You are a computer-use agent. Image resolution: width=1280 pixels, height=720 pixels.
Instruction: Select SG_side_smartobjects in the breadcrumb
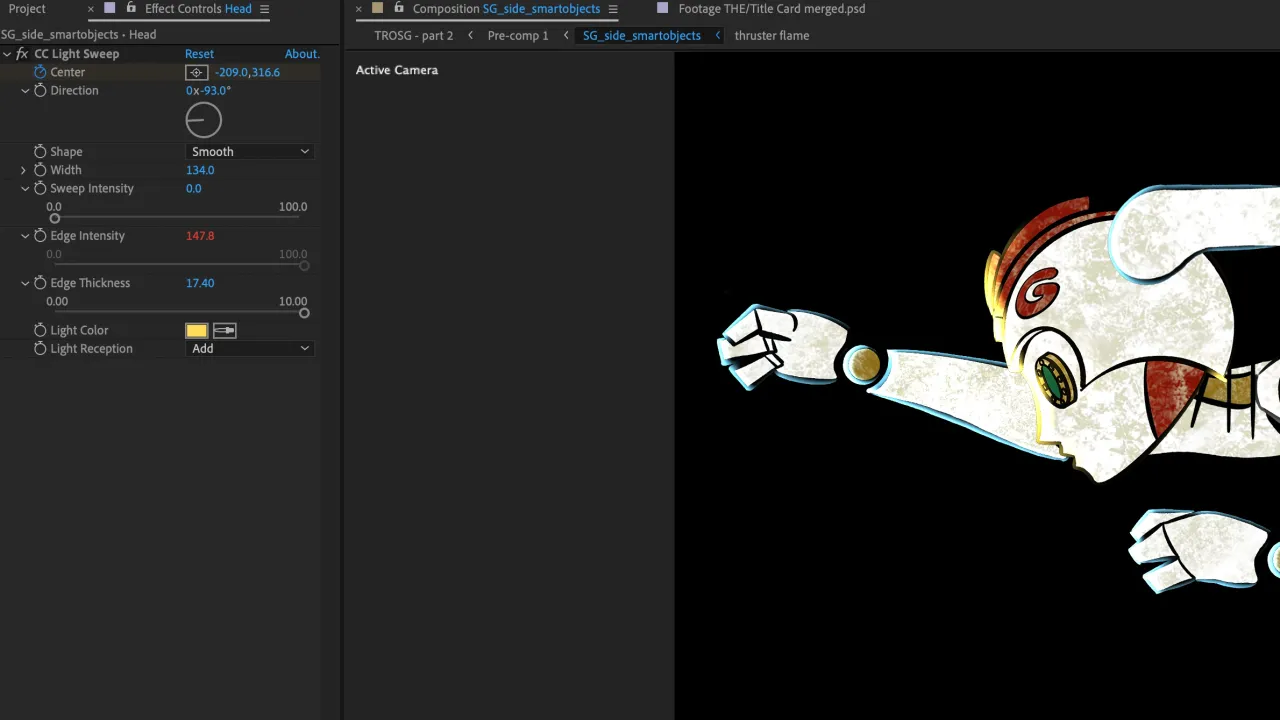pyautogui.click(x=642, y=36)
